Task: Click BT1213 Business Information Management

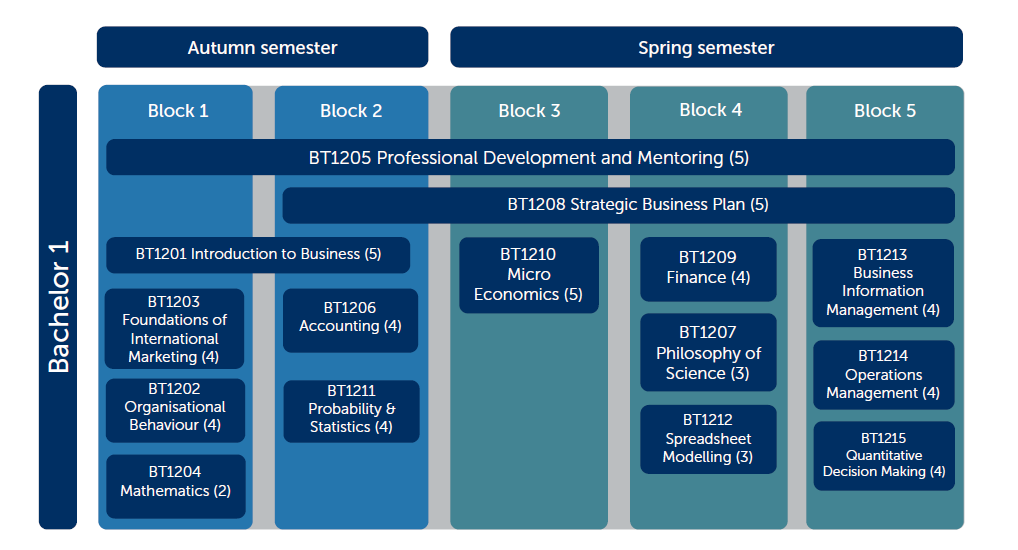Action: (x=883, y=283)
